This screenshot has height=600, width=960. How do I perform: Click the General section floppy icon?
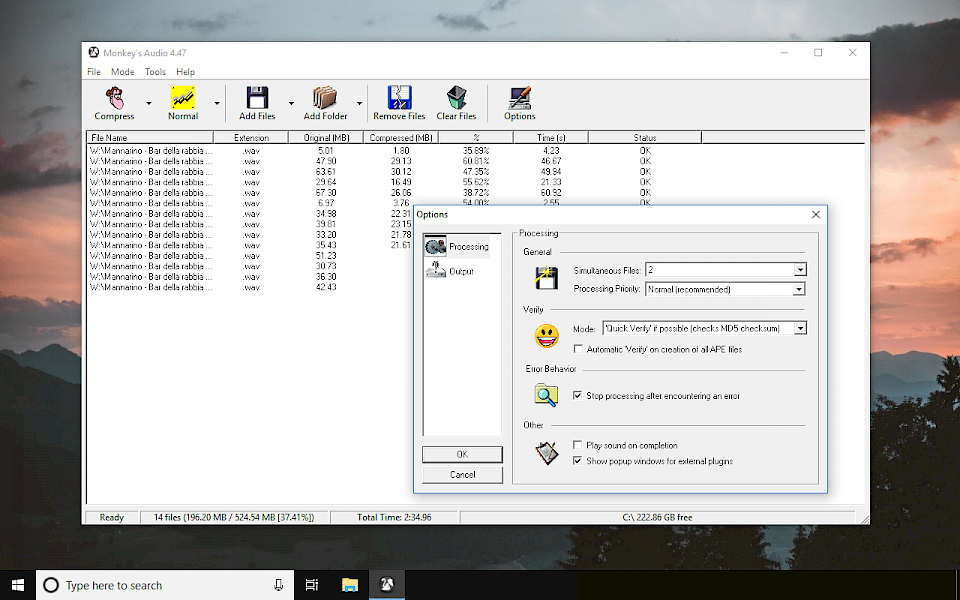click(x=546, y=278)
